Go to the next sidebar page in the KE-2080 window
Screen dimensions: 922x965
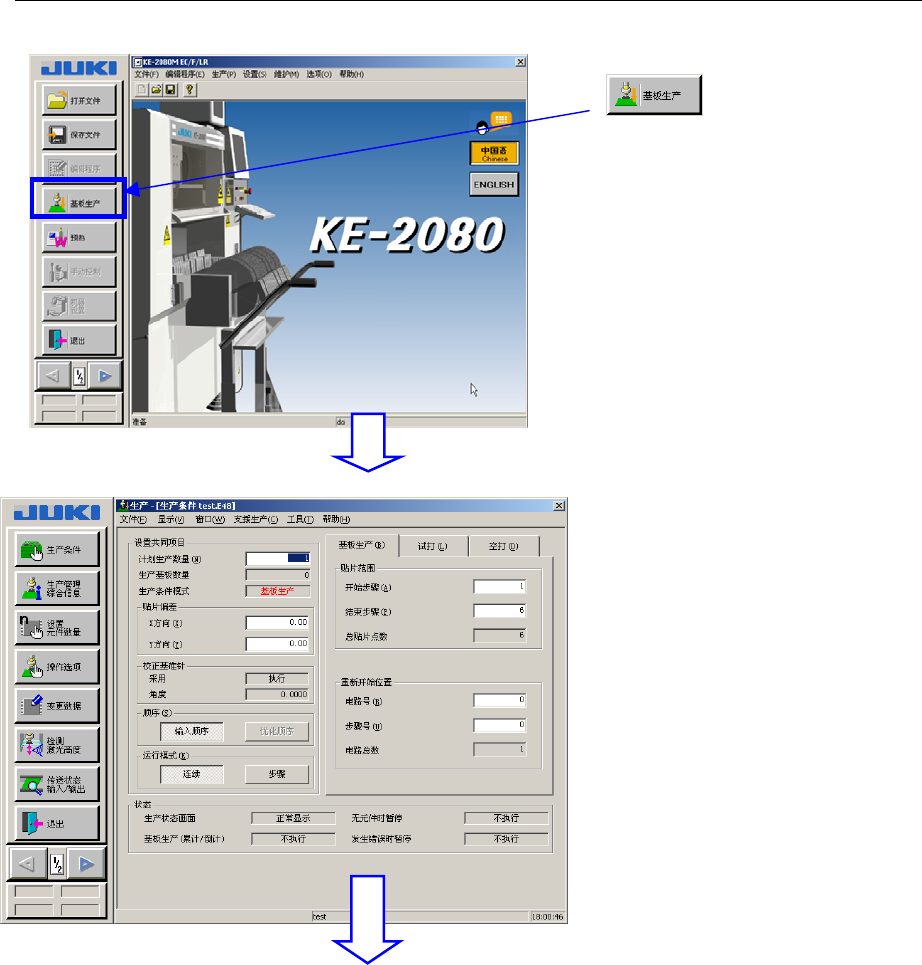[105, 376]
